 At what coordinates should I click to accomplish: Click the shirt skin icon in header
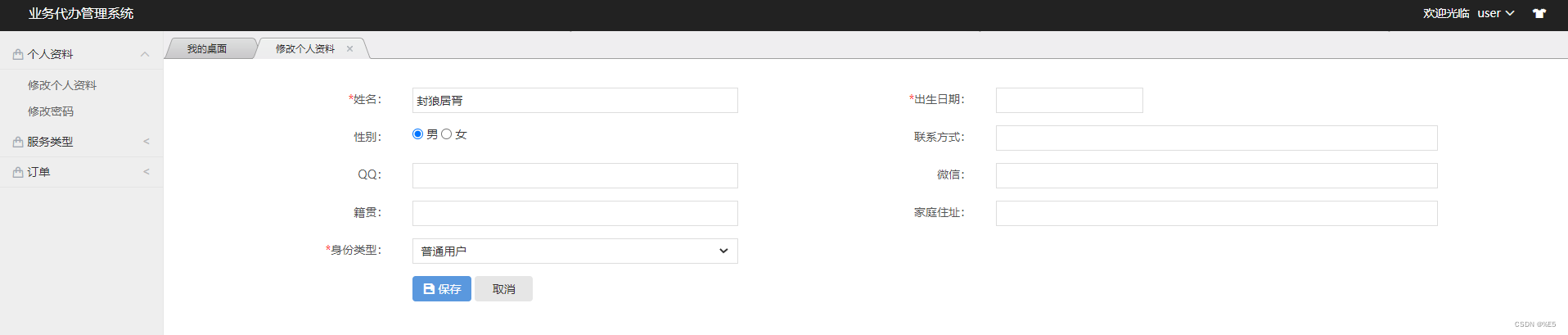click(1539, 13)
